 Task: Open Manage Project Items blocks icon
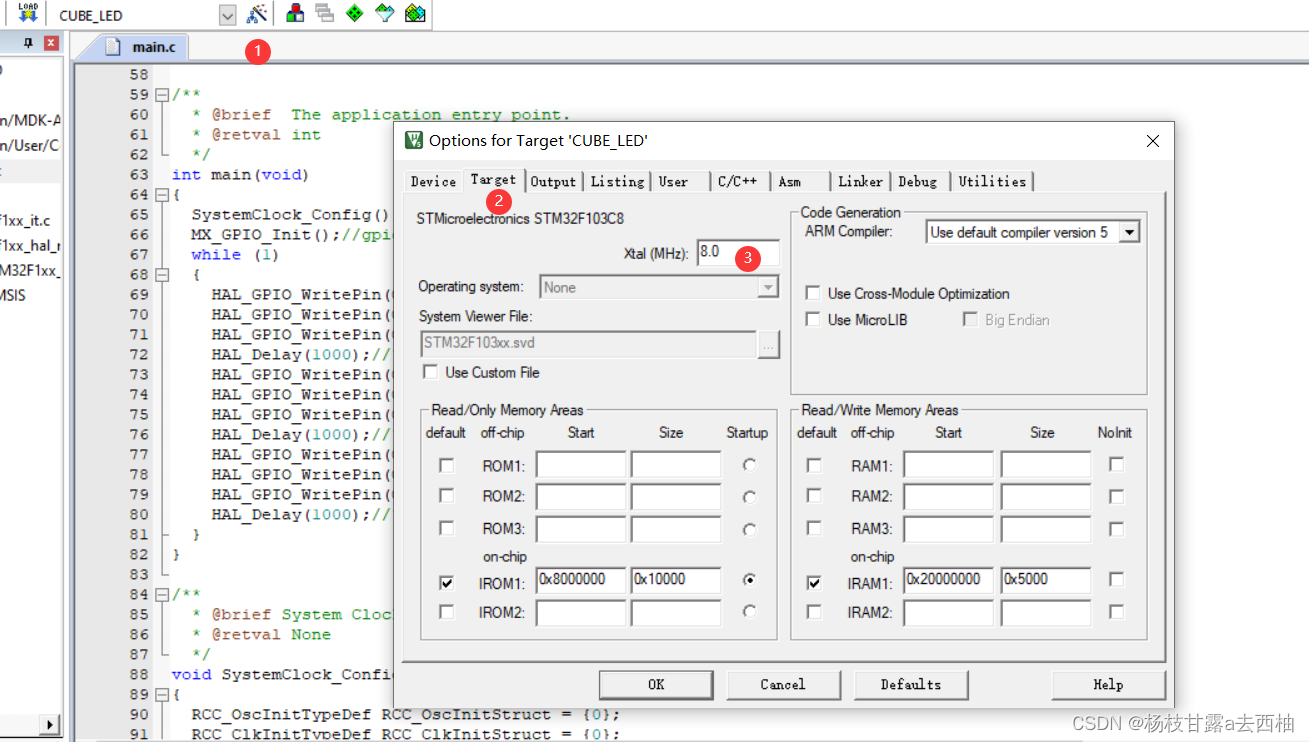point(295,14)
